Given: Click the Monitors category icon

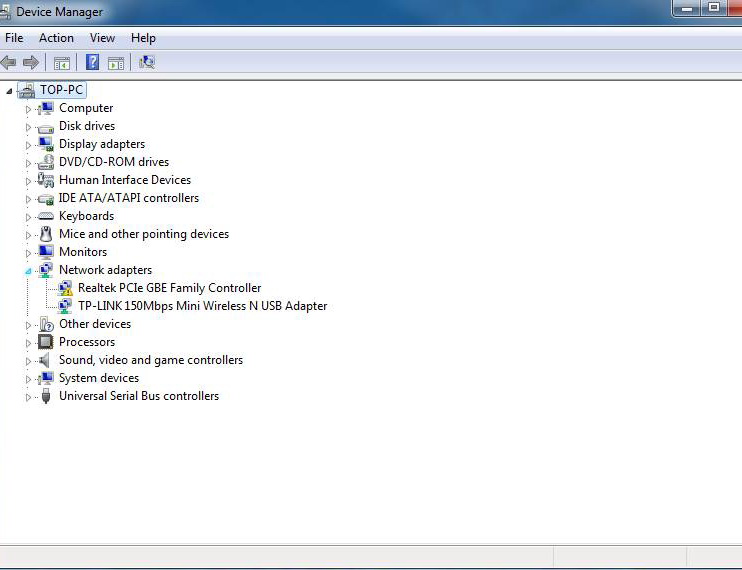Looking at the screenshot, I should pyautogui.click(x=46, y=252).
